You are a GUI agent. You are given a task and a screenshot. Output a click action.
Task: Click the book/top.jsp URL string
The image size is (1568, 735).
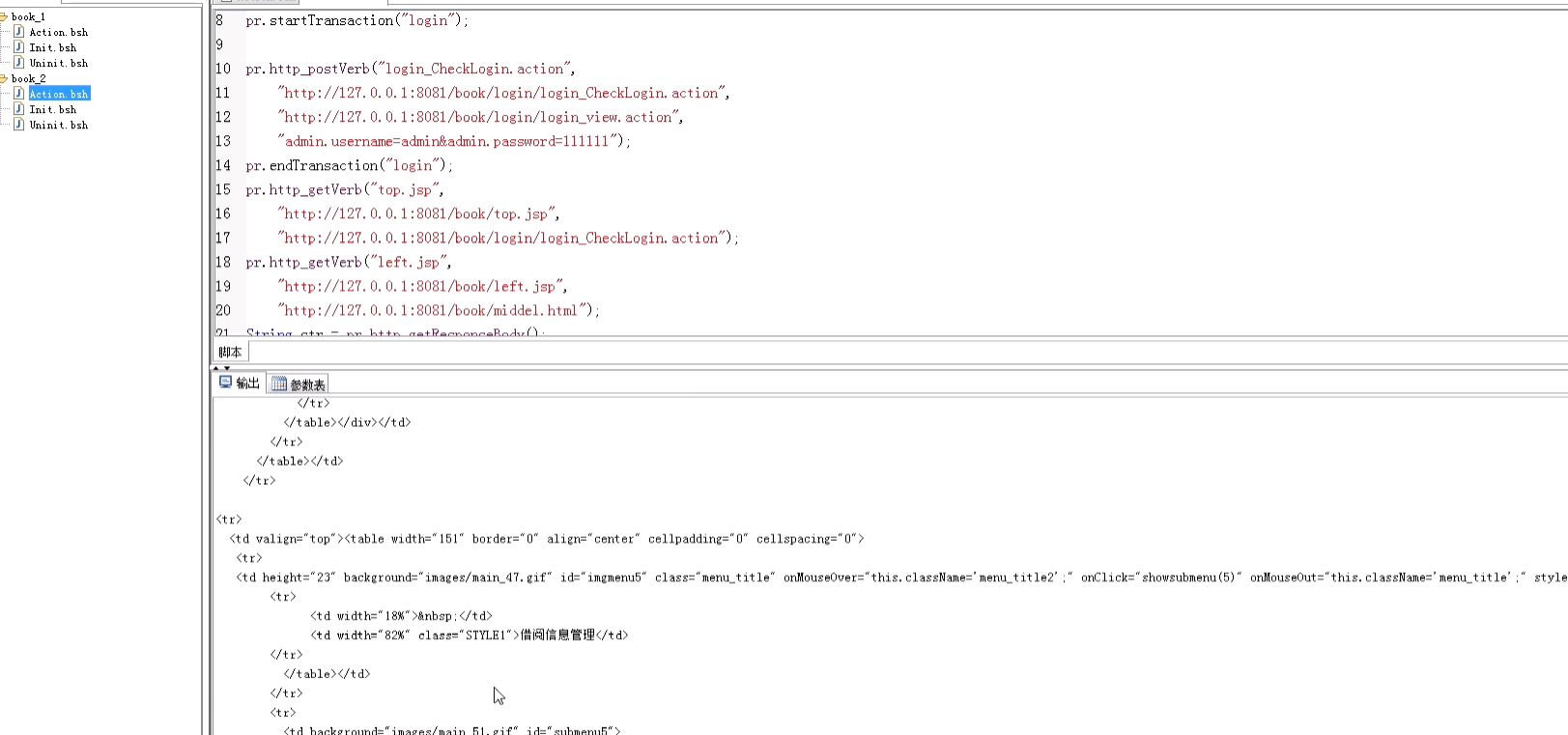(418, 213)
